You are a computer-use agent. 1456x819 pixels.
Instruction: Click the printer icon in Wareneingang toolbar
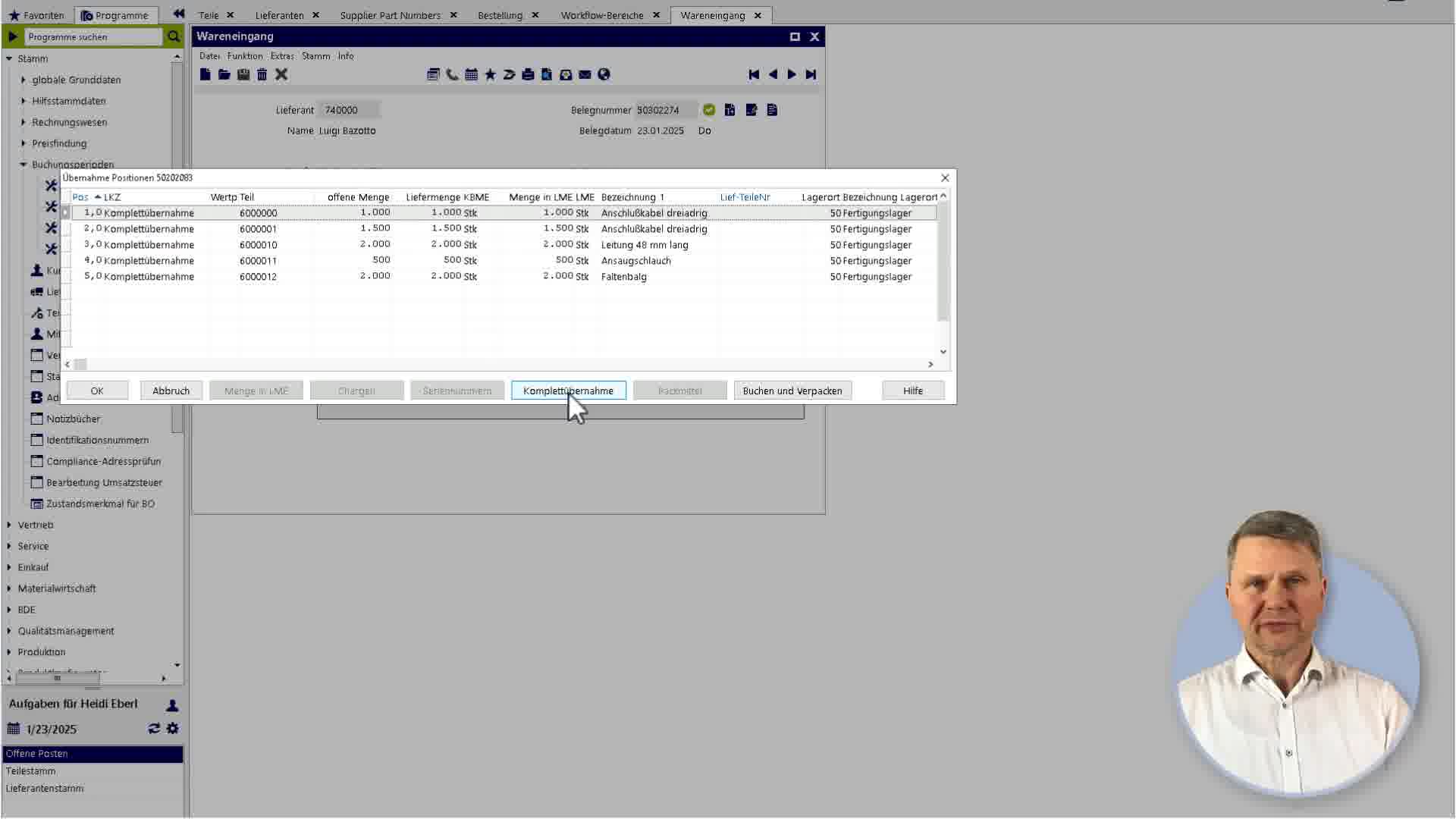528,74
